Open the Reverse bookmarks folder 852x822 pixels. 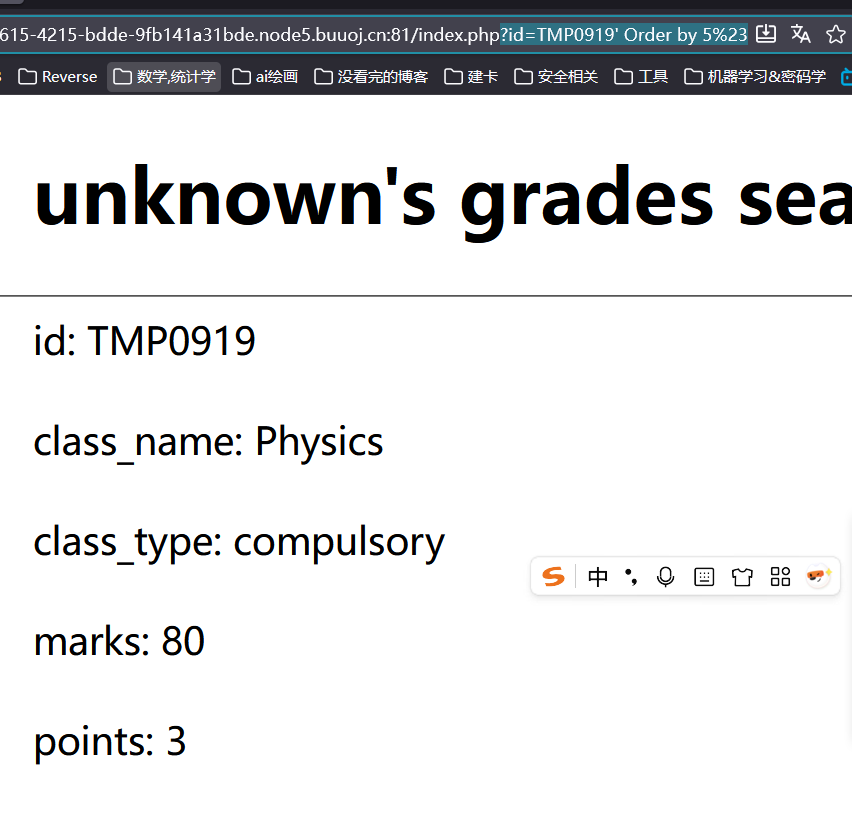pos(58,77)
